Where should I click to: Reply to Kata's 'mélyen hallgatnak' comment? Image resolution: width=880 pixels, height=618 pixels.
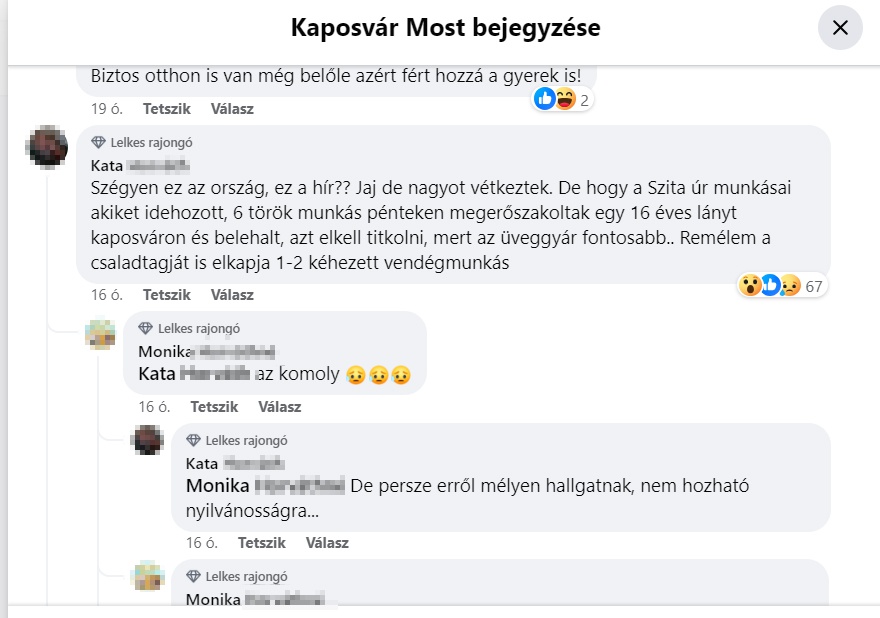point(327,543)
